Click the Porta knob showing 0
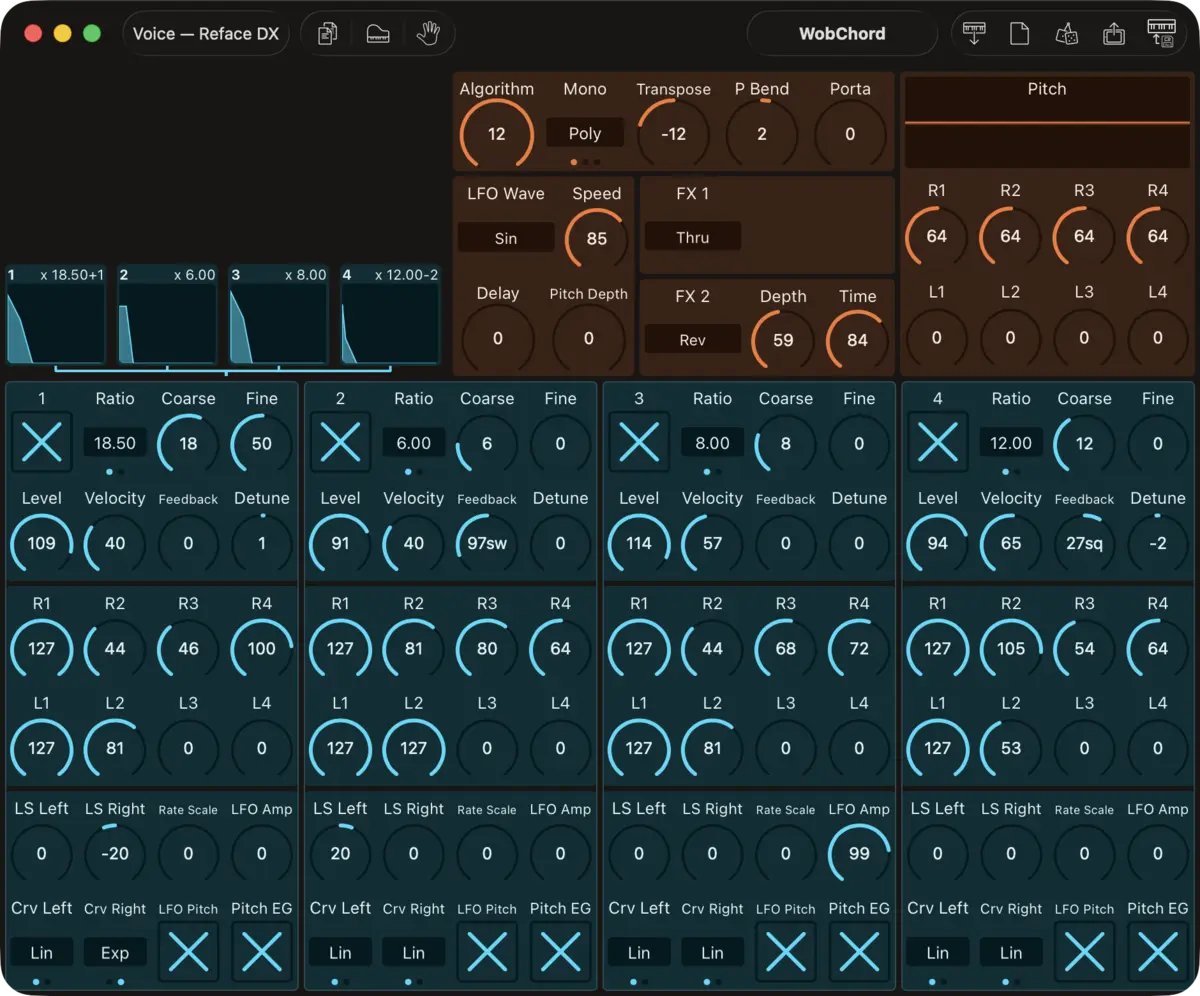1200x996 pixels. pyautogui.click(x=850, y=133)
